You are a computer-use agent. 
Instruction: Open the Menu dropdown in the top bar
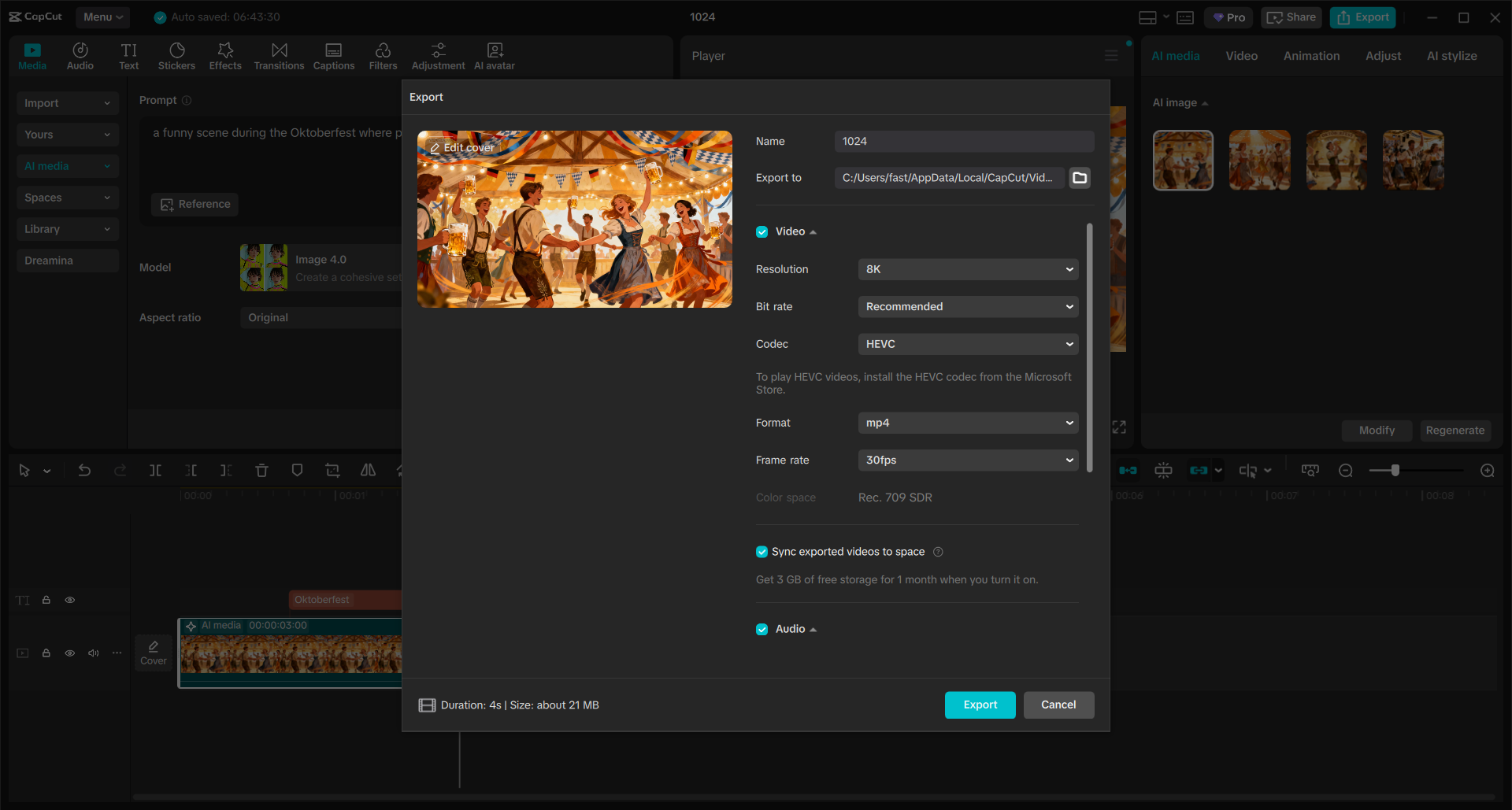coord(102,17)
